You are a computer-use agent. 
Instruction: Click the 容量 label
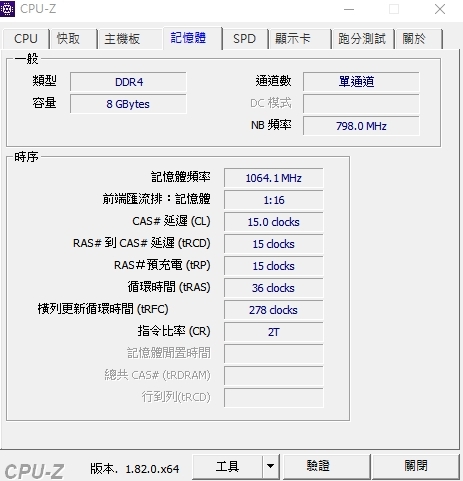click(44, 103)
